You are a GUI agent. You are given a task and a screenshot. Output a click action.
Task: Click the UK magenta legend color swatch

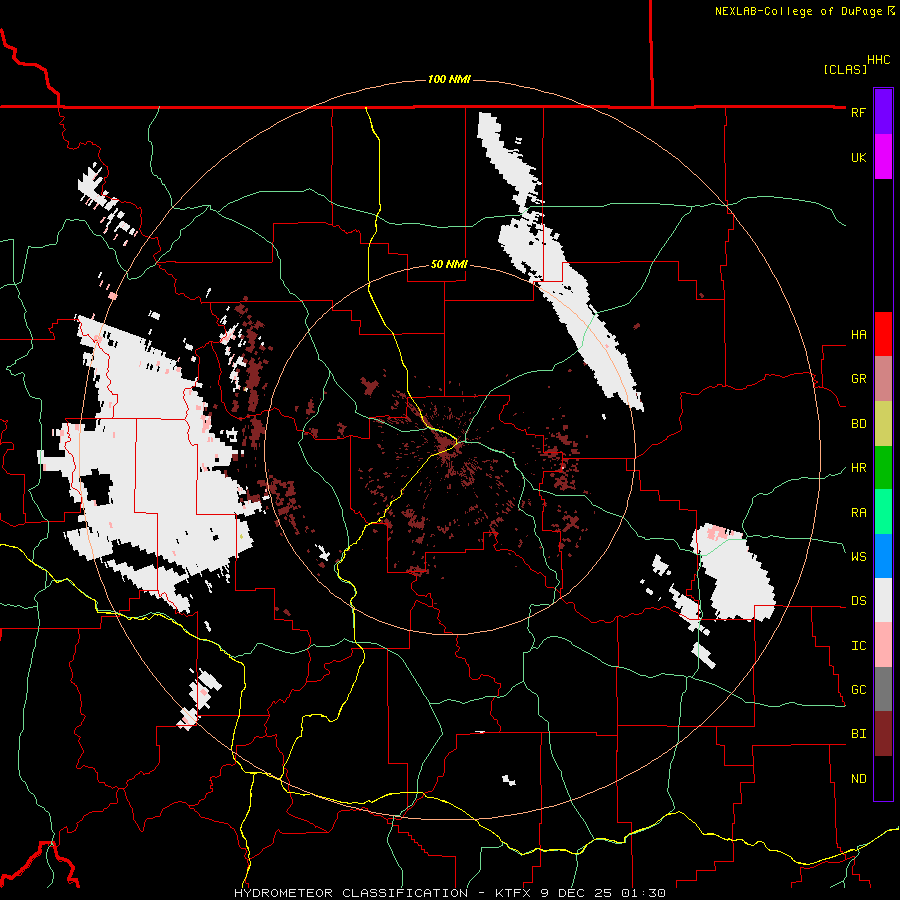click(x=883, y=157)
